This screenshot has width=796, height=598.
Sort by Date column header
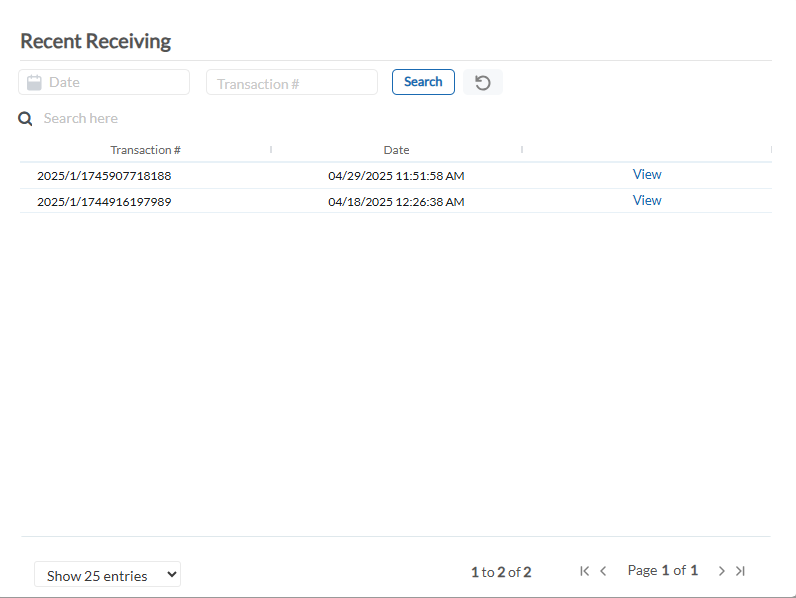point(396,150)
